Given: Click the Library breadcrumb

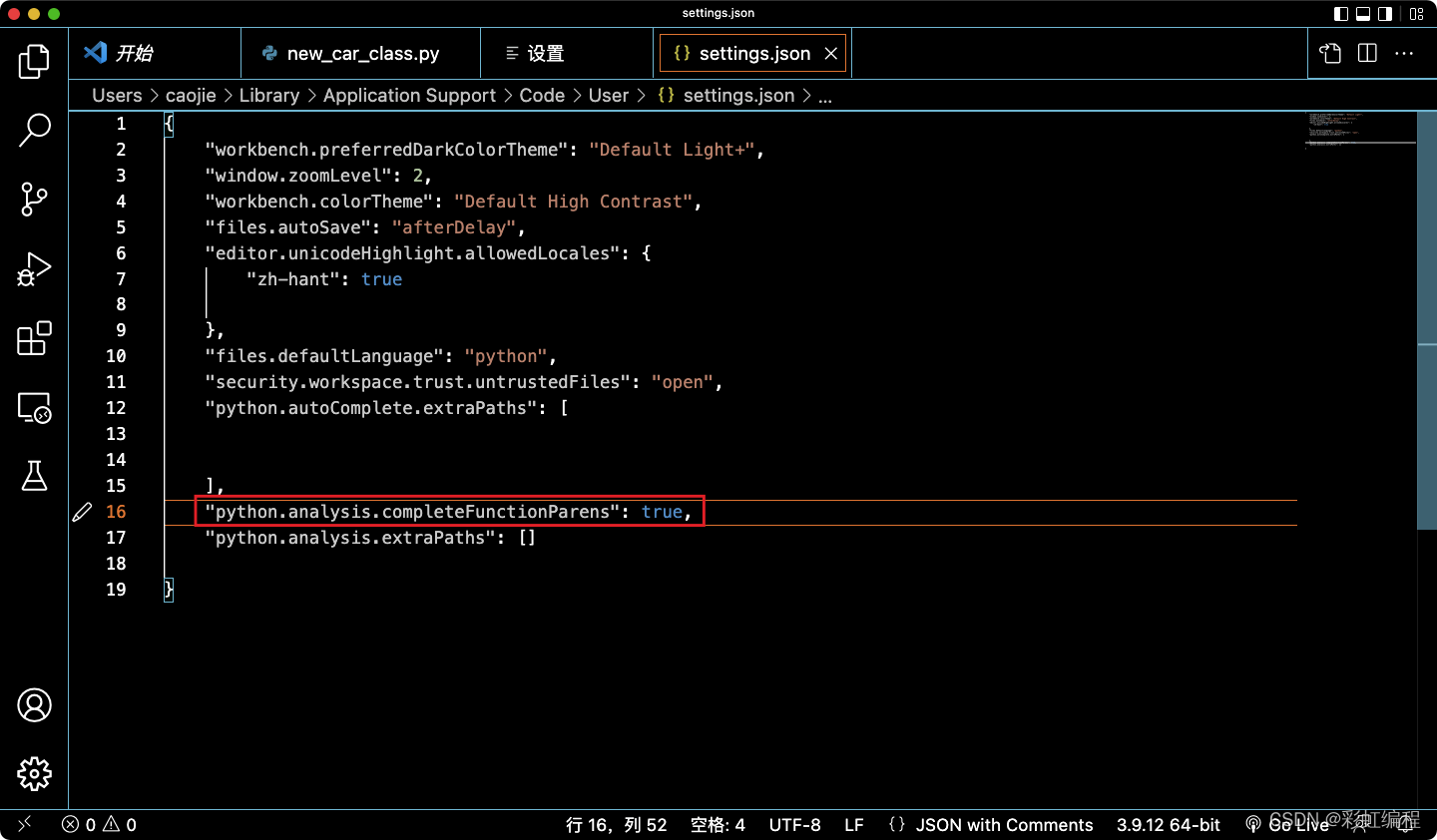Looking at the screenshot, I should [x=269, y=96].
